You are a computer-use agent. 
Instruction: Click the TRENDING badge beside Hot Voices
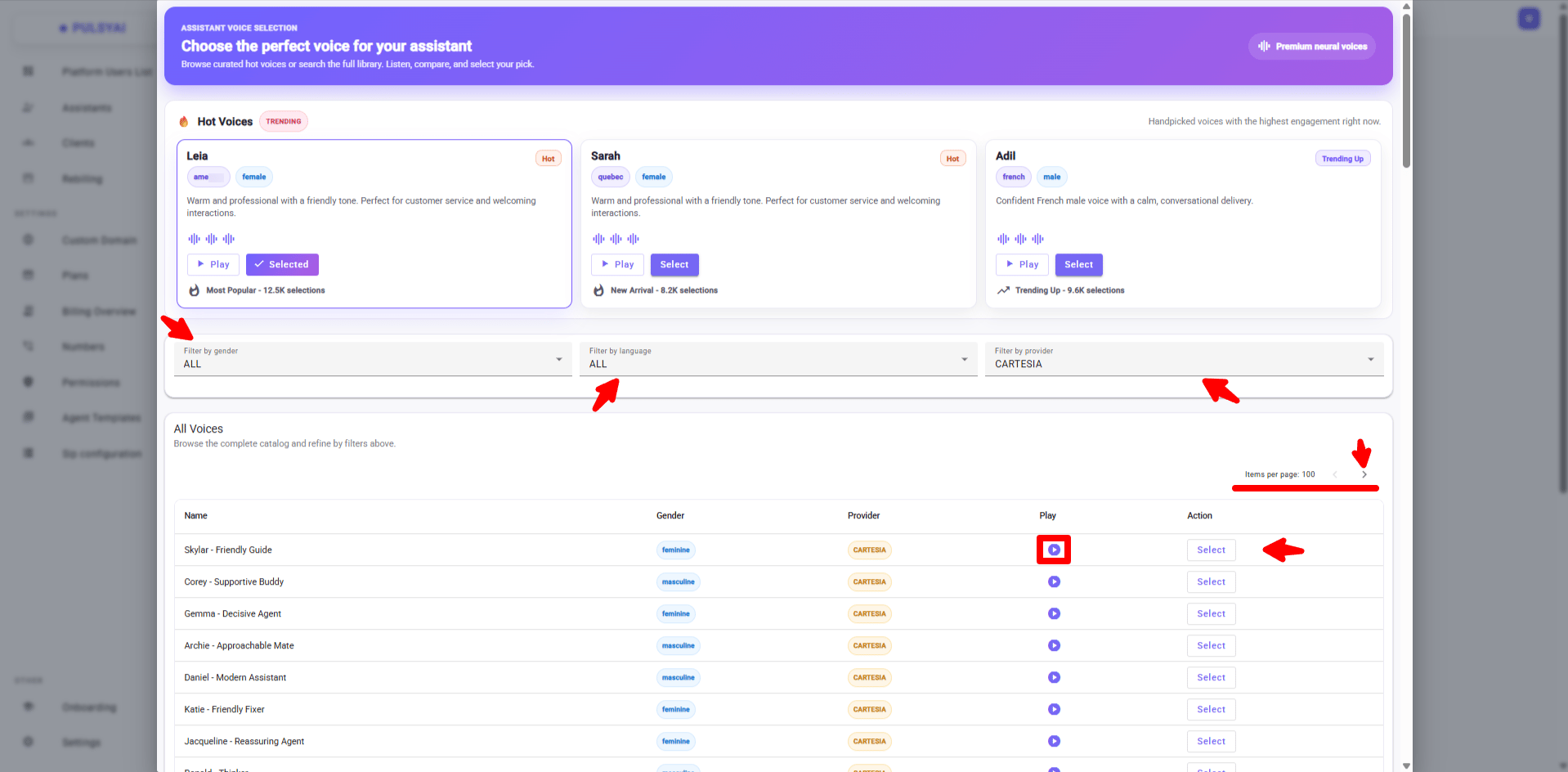(x=284, y=121)
